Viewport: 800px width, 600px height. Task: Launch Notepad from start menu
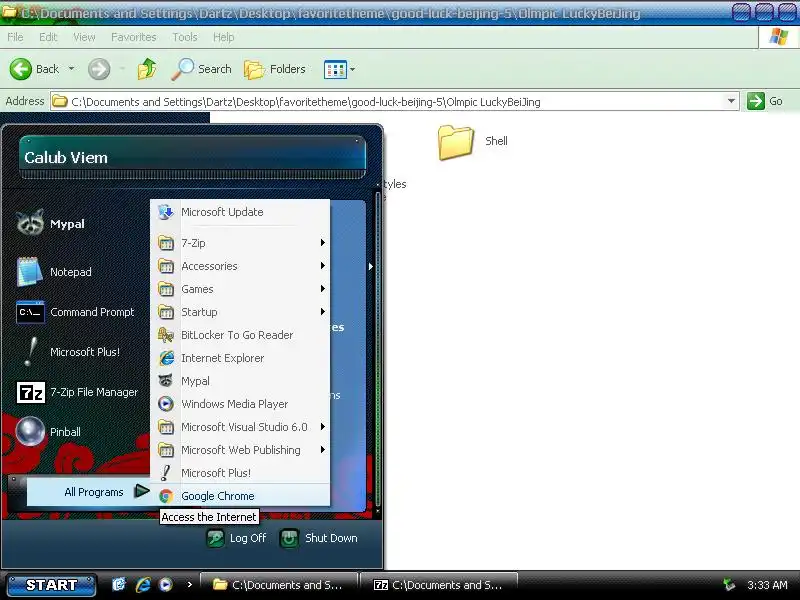tap(54, 272)
